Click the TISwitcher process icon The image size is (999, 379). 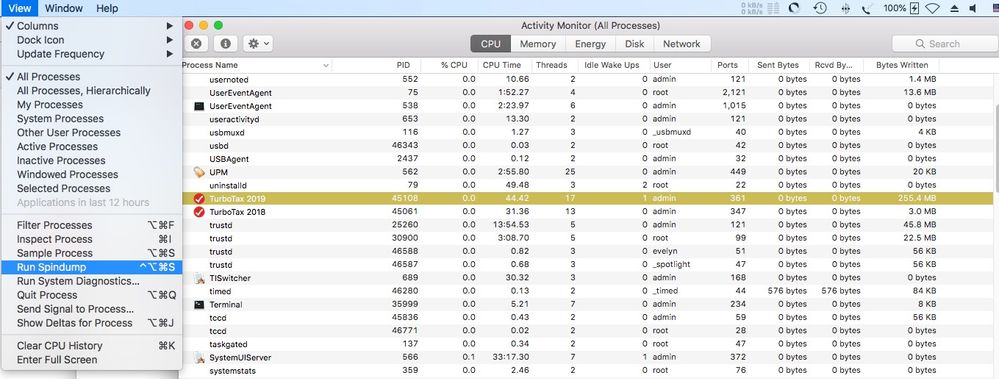pyautogui.click(x=199, y=278)
